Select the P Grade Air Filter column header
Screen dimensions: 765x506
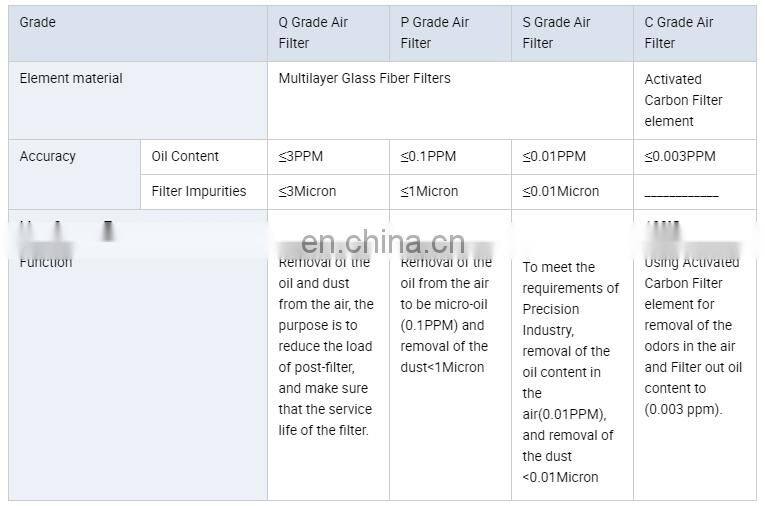coord(435,32)
